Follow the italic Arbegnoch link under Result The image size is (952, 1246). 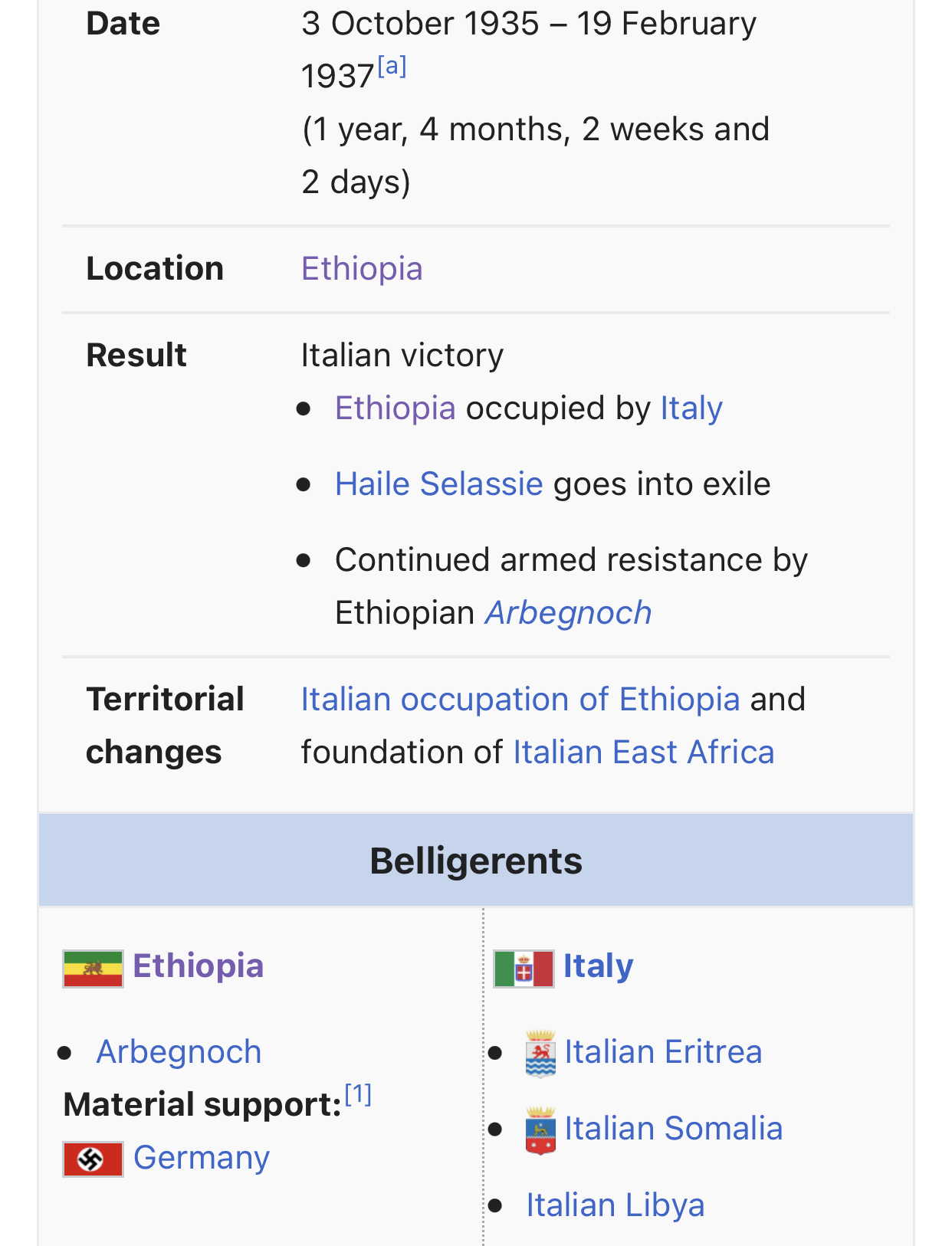pyautogui.click(x=569, y=613)
